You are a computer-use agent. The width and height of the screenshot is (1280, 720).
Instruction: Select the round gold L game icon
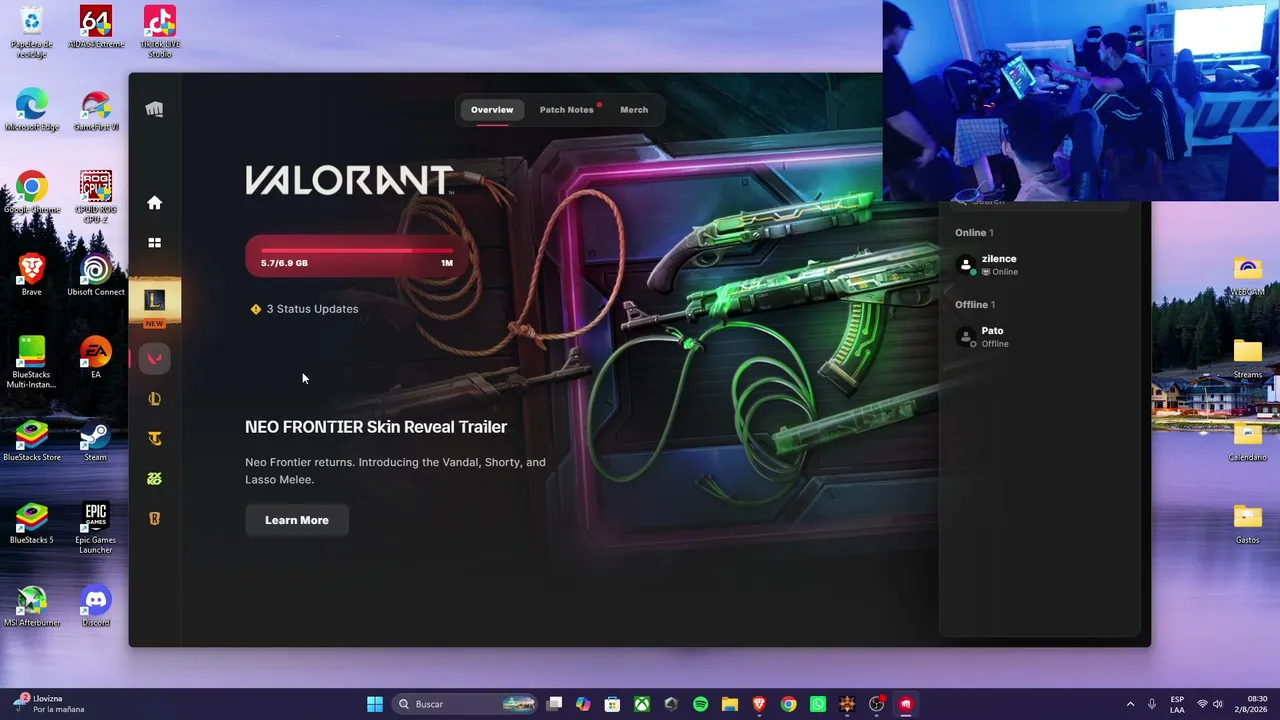(x=154, y=399)
